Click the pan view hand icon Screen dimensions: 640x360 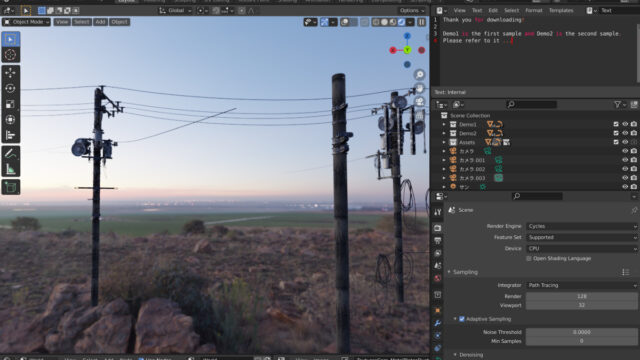(419, 88)
